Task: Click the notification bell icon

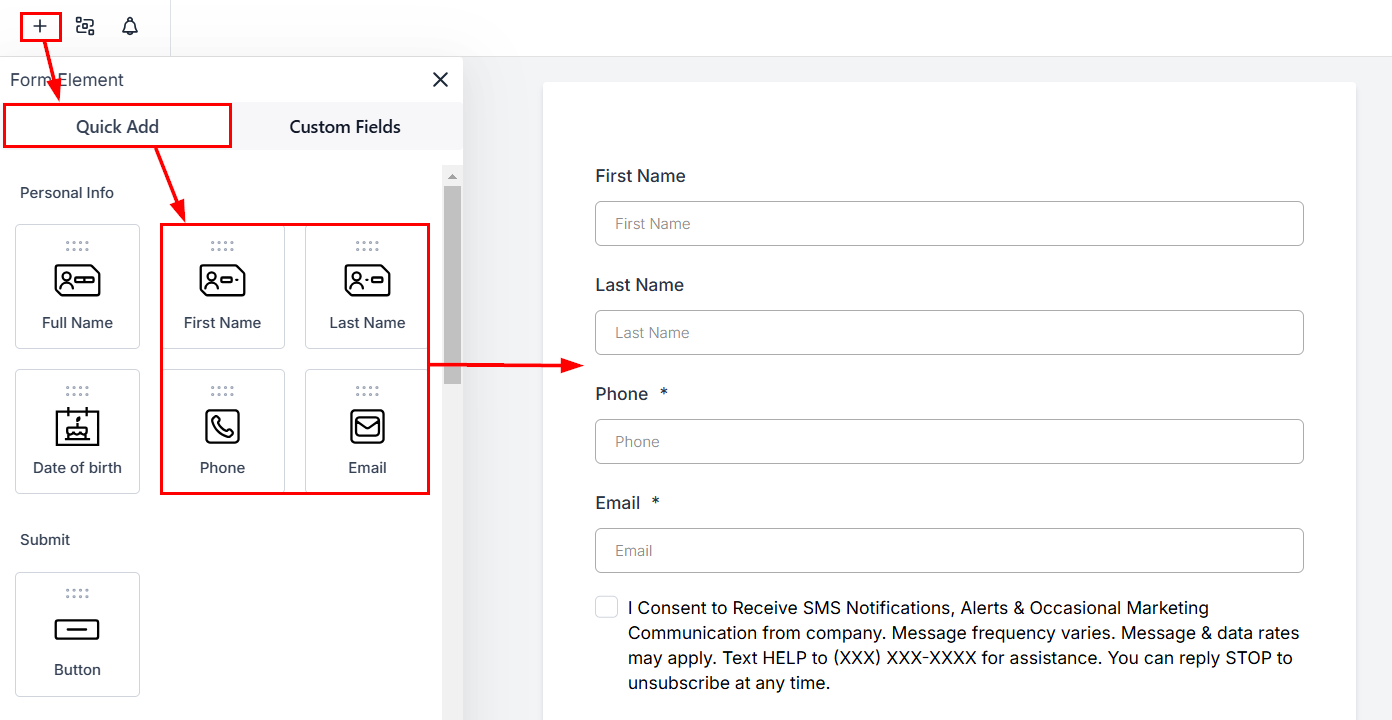Action: [130, 27]
